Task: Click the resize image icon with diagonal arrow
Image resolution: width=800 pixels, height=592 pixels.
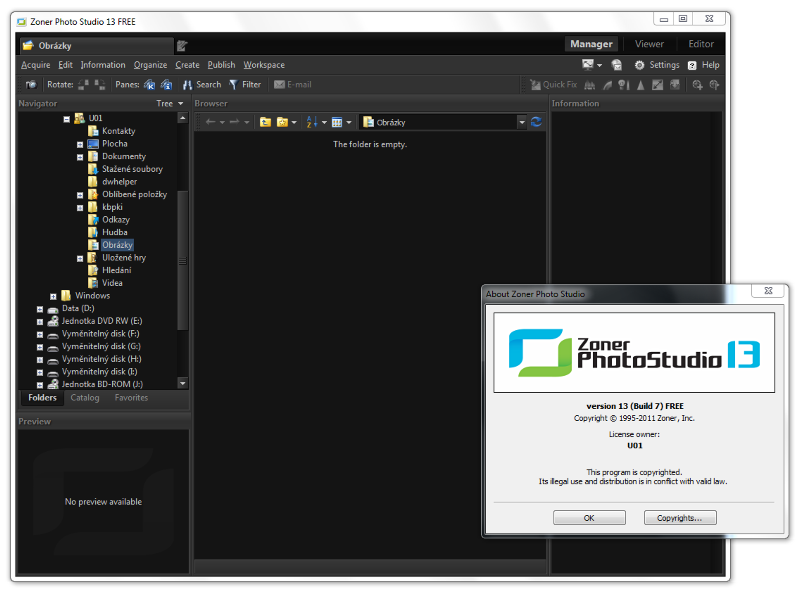Action: [x=658, y=85]
